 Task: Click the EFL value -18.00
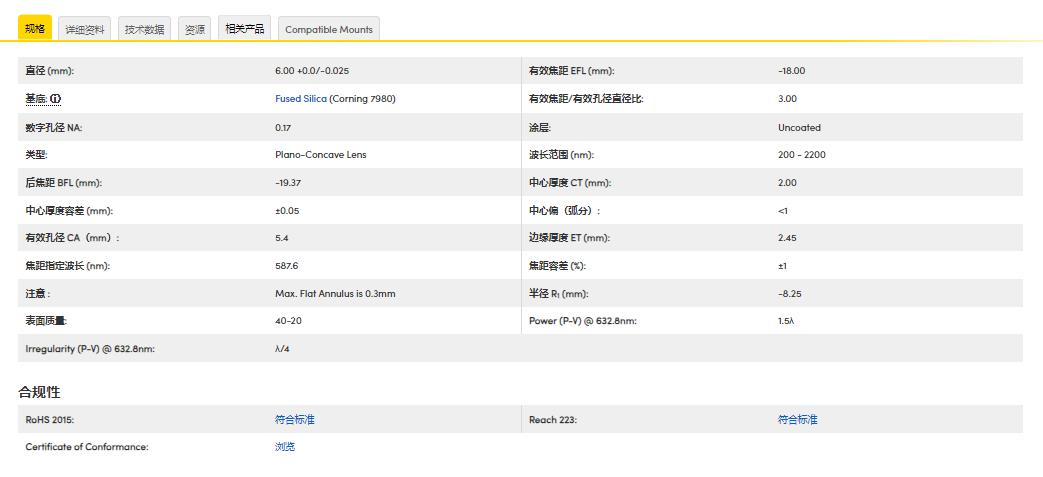791,71
